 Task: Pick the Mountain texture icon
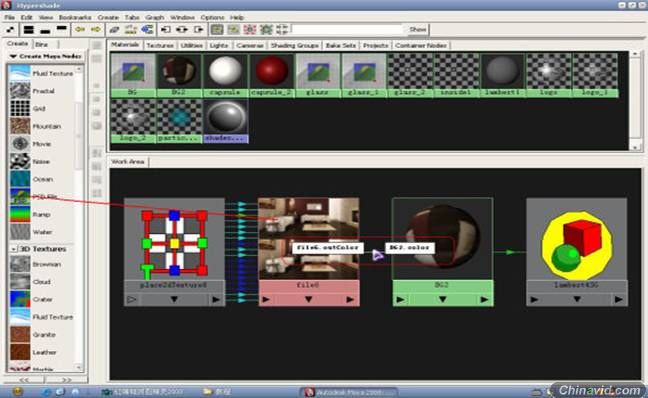(x=20, y=126)
